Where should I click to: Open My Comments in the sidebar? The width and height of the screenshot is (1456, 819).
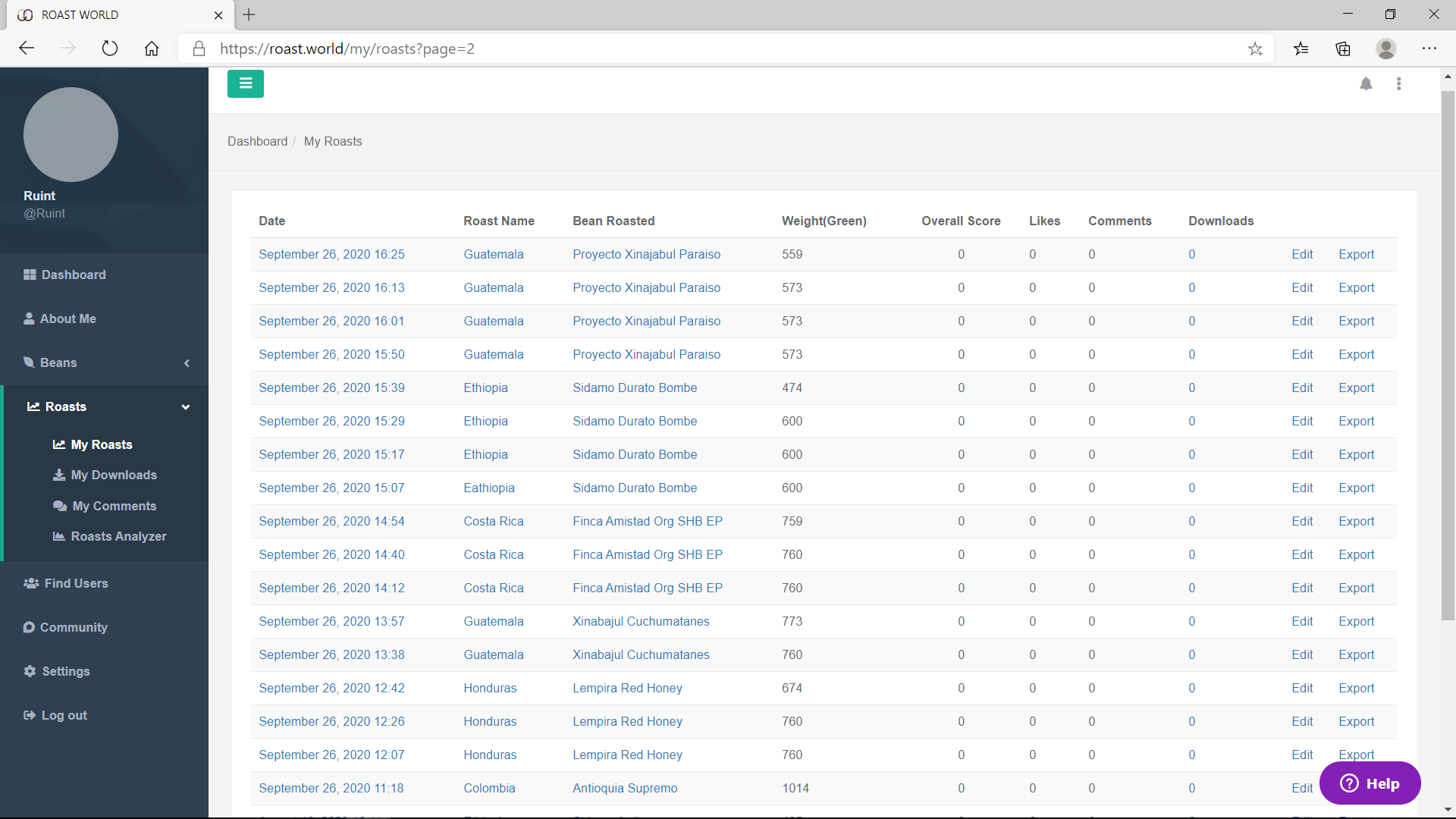105,506
